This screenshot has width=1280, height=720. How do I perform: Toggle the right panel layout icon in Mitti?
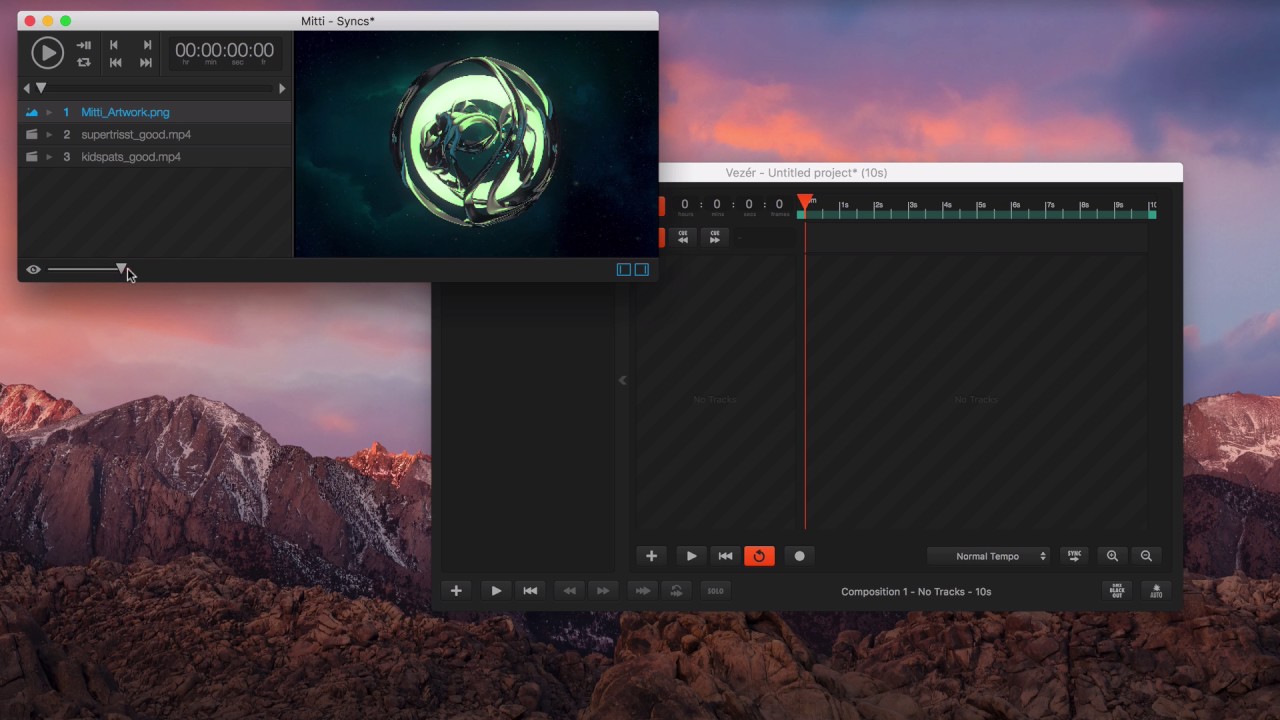pos(642,270)
